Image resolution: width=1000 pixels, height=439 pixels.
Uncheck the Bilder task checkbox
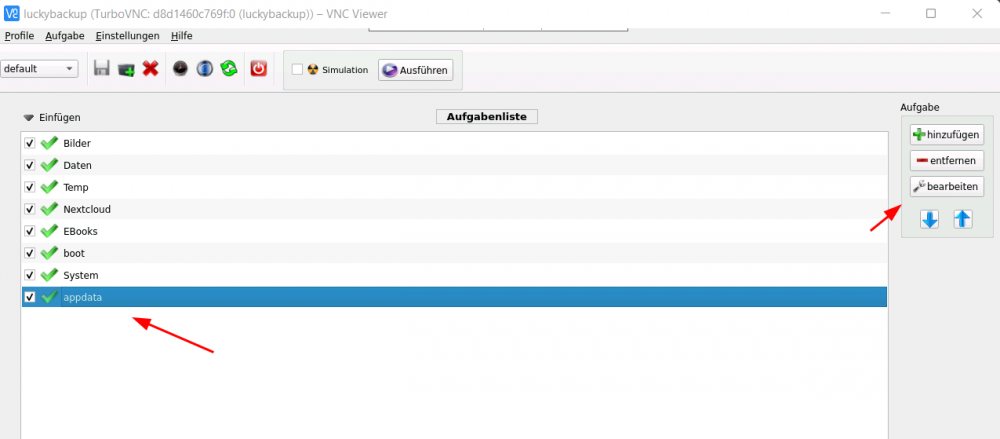pyautogui.click(x=29, y=143)
